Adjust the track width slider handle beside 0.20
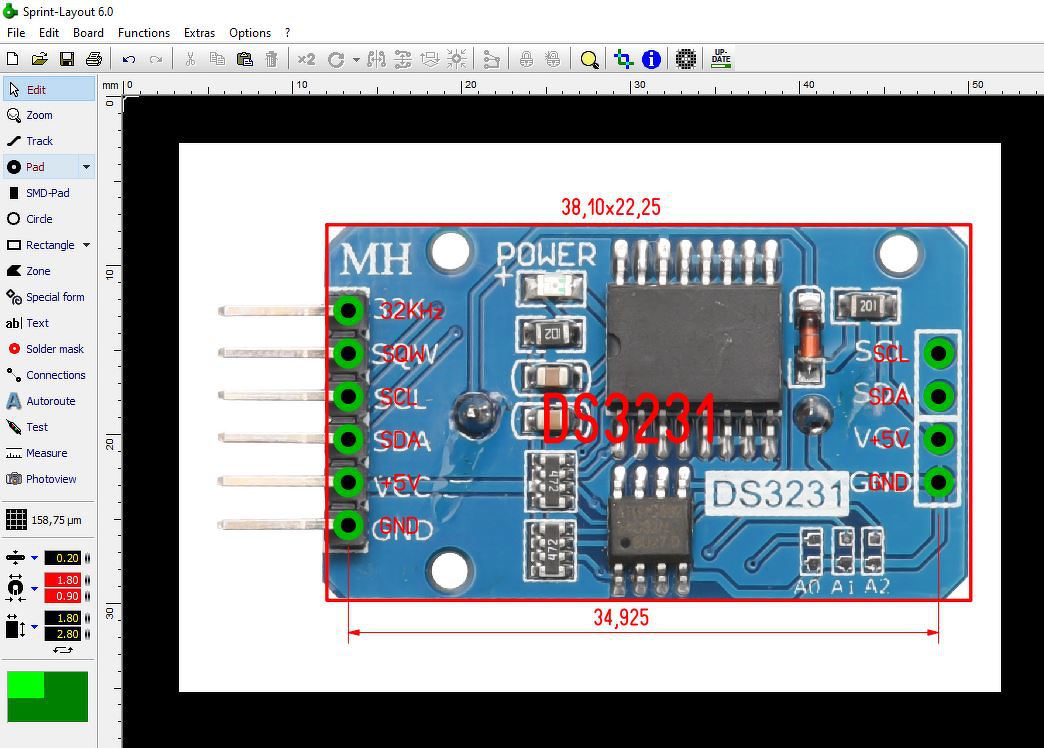The height and width of the screenshot is (748, 1044). click(87, 558)
